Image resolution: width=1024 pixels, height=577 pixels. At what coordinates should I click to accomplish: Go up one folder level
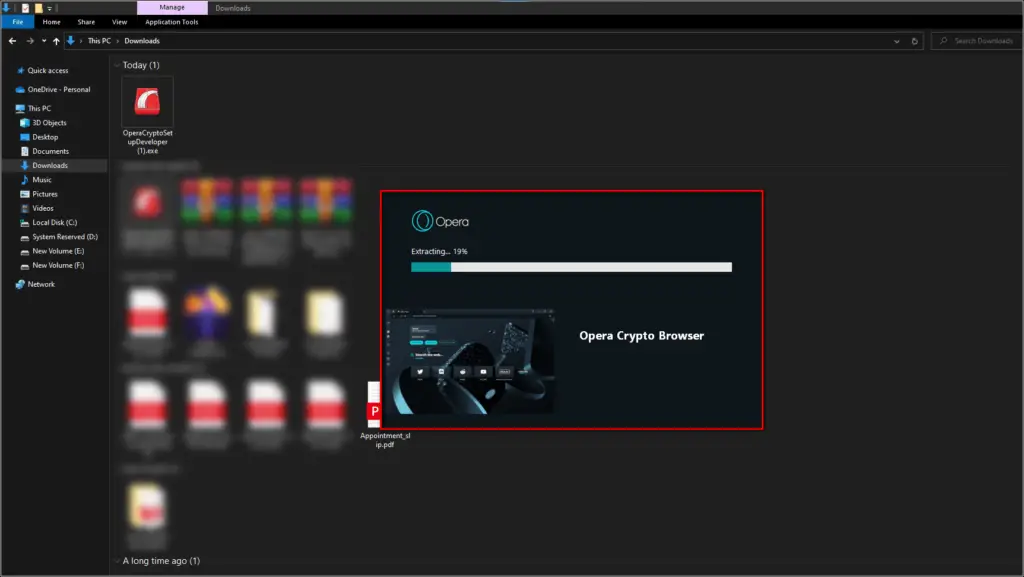pos(56,40)
